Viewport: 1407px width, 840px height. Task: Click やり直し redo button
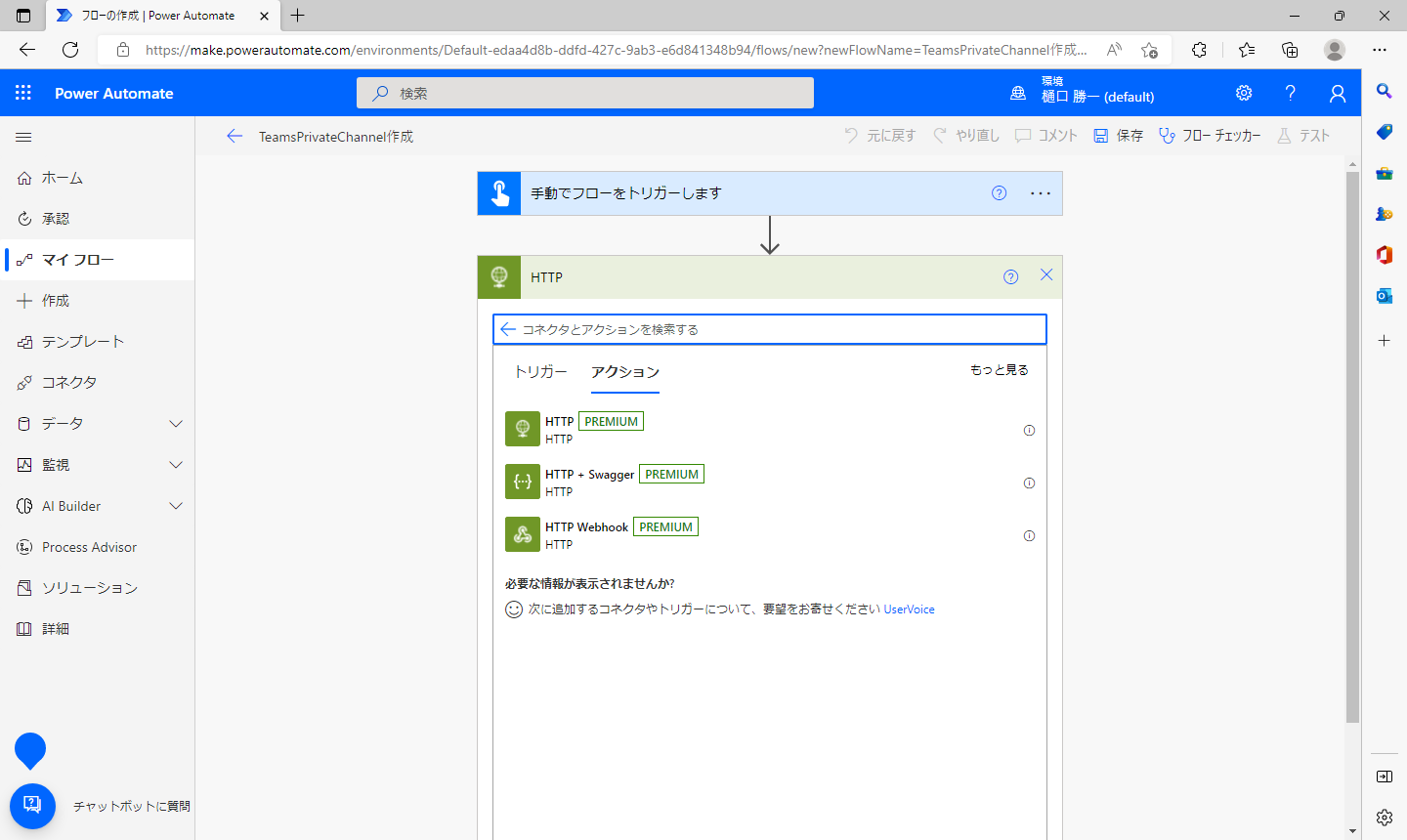click(x=966, y=136)
